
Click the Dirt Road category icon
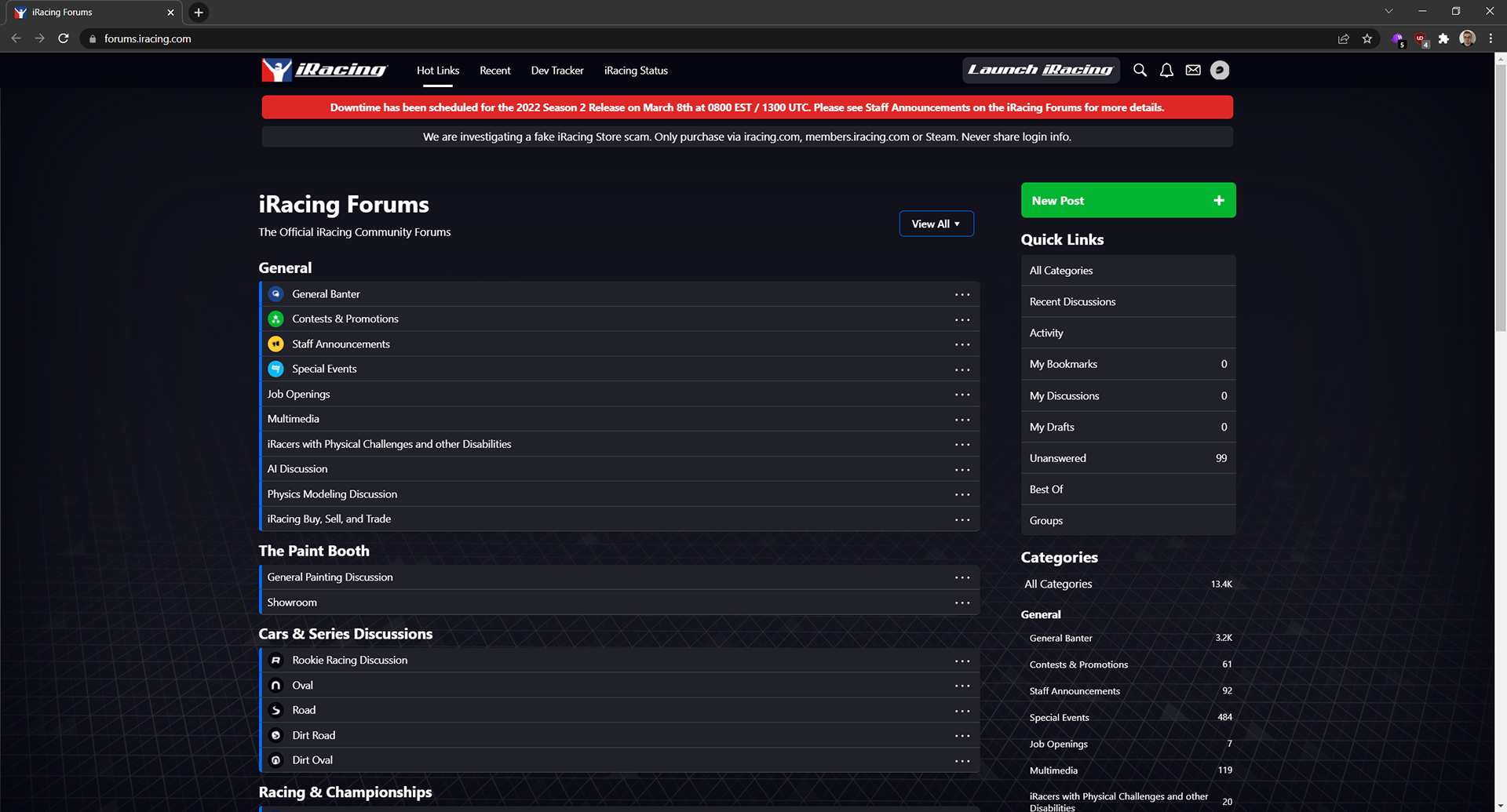click(x=275, y=735)
